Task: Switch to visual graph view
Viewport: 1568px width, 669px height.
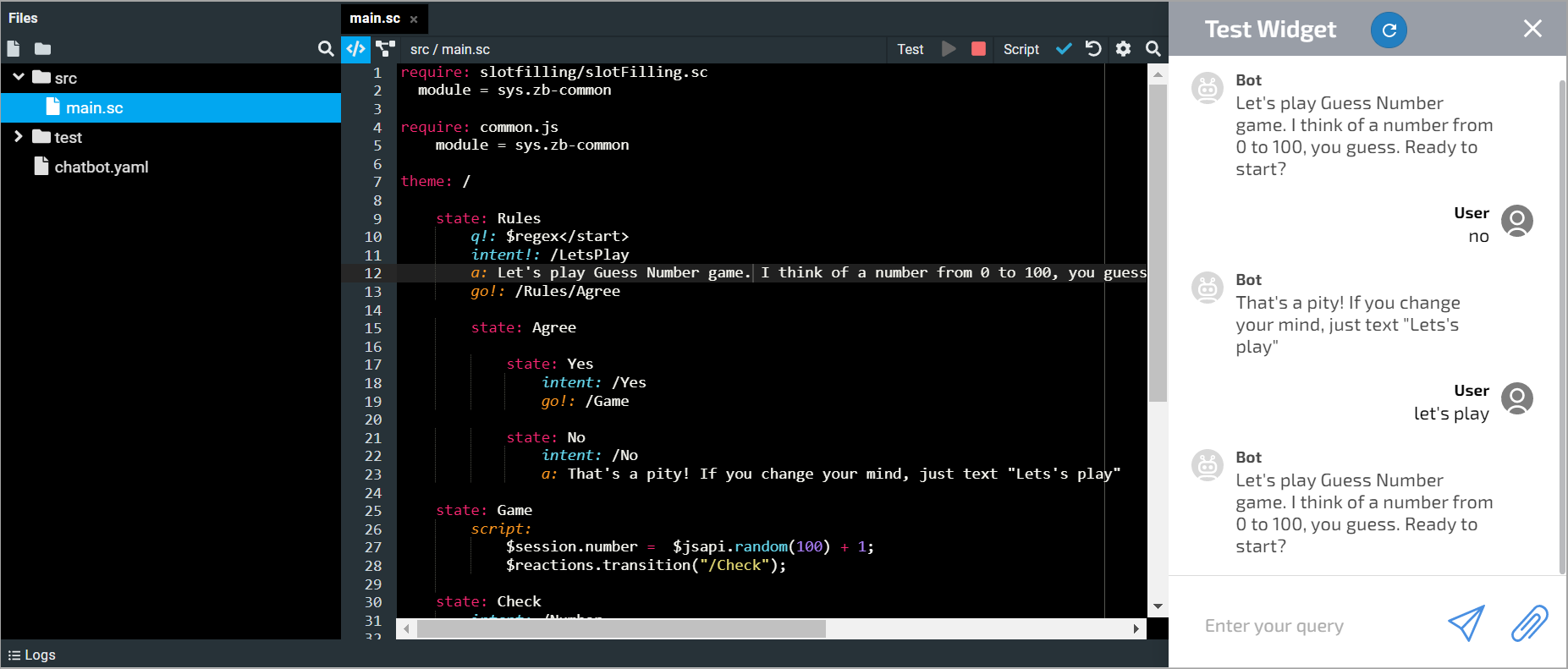Action: (386, 49)
